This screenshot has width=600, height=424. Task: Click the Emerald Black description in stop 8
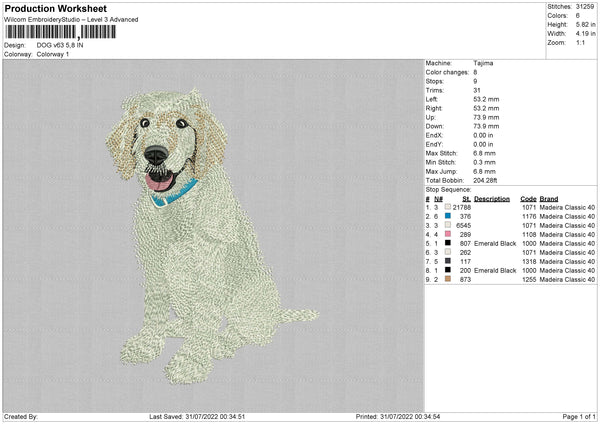click(496, 271)
